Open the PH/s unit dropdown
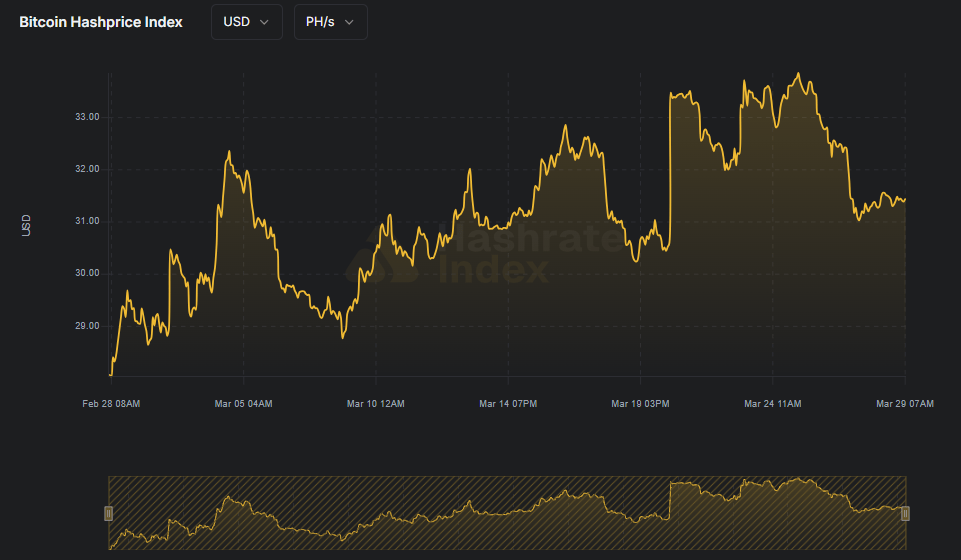 click(x=331, y=22)
